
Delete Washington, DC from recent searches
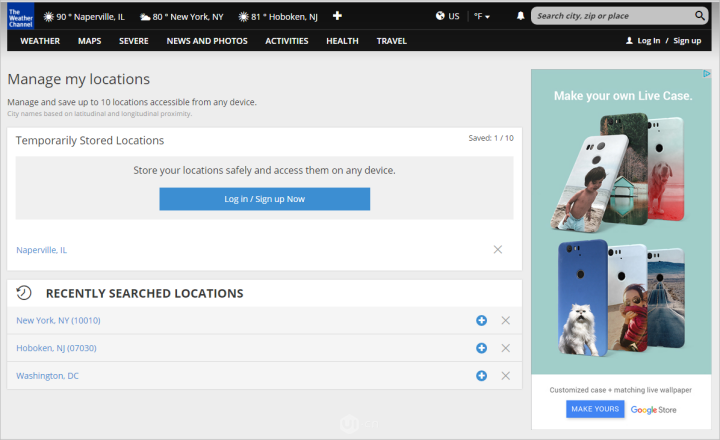pyautogui.click(x=505, y=375)
